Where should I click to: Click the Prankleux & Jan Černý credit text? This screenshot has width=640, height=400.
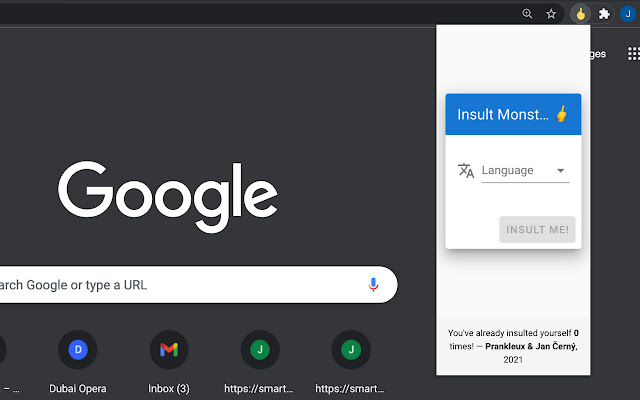click(531, 346)
